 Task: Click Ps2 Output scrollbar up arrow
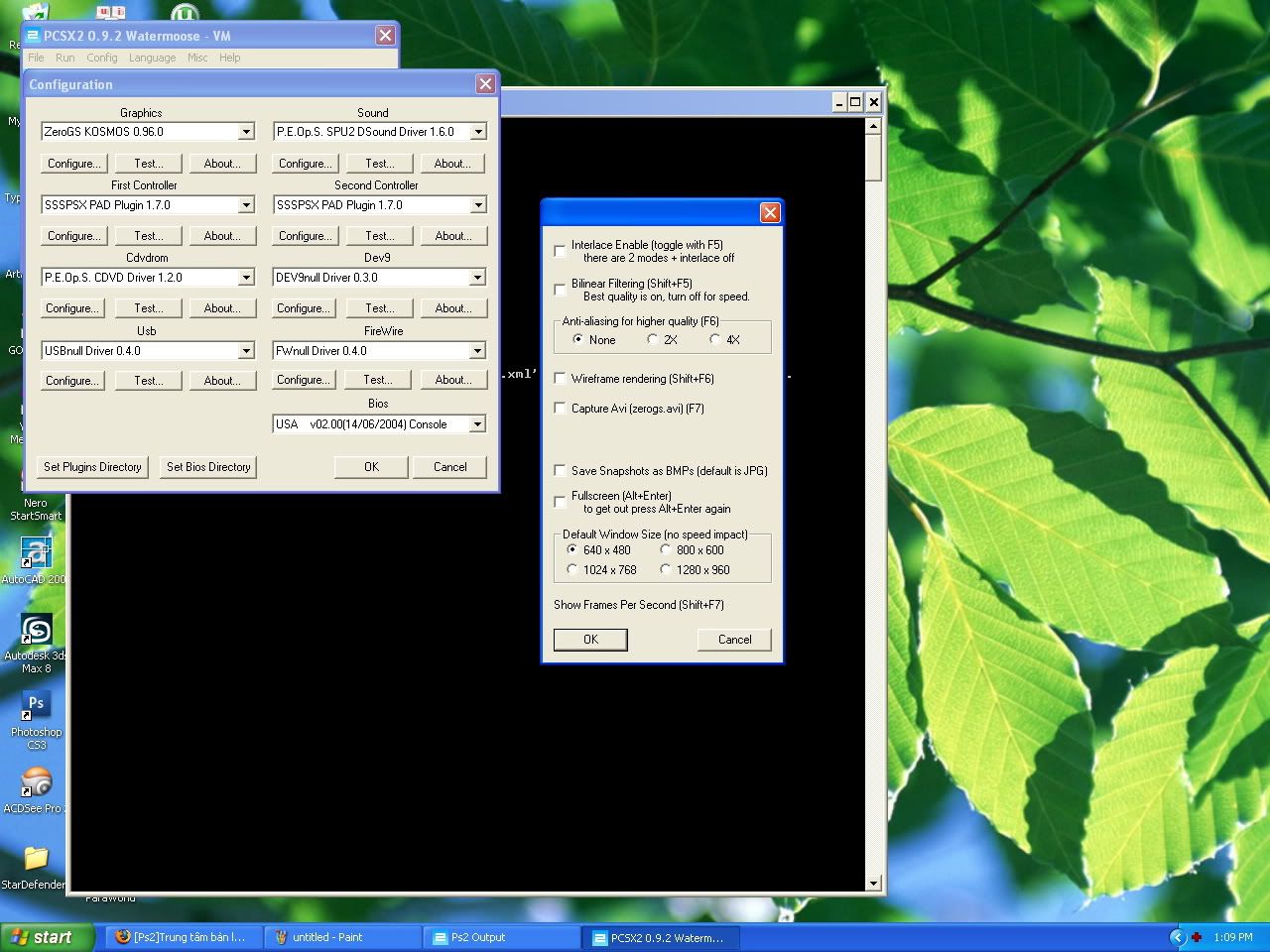pyautogui.click(x=873, y=125)
